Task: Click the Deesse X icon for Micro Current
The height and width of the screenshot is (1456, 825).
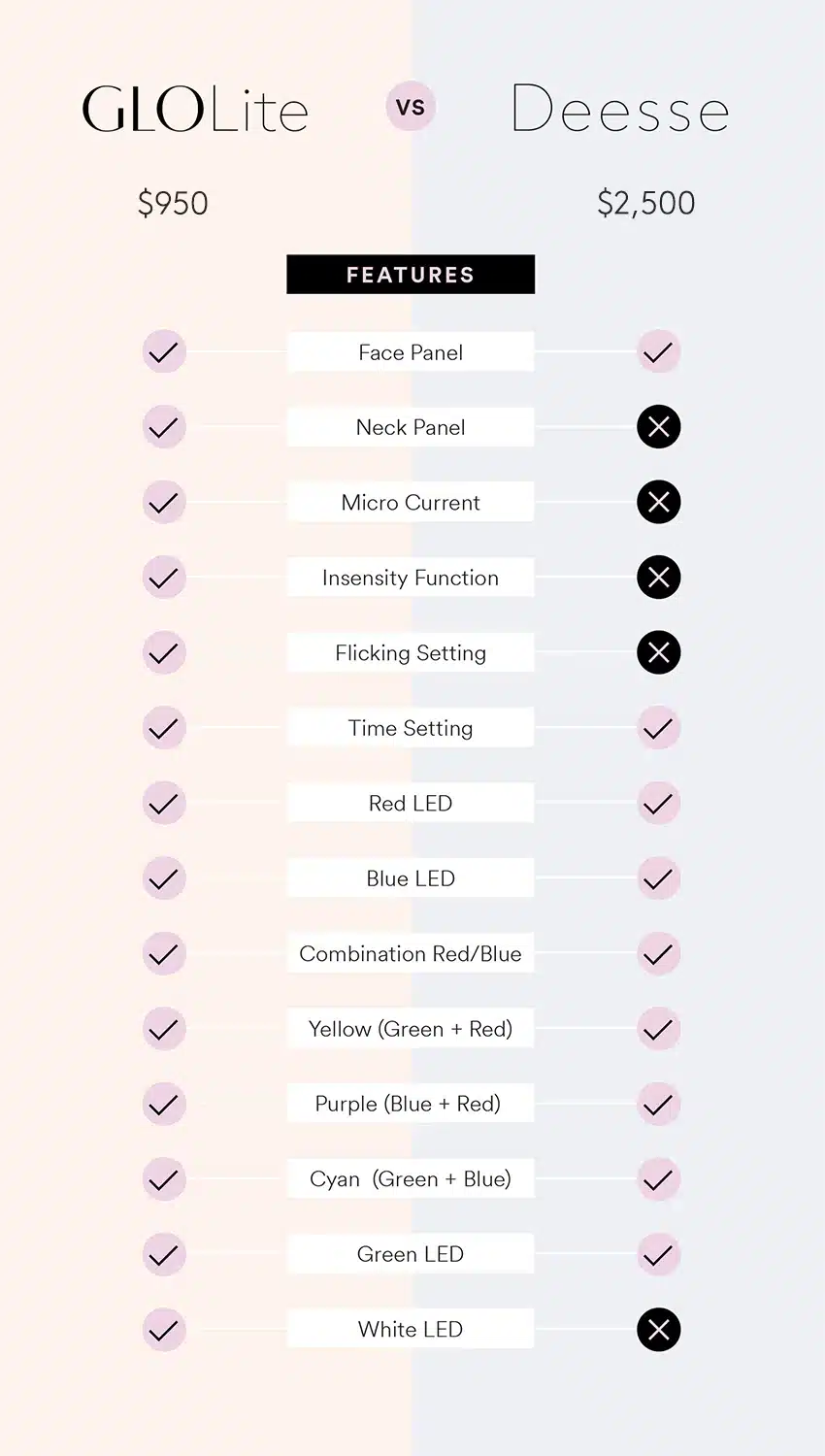Action: click(658, 502)
